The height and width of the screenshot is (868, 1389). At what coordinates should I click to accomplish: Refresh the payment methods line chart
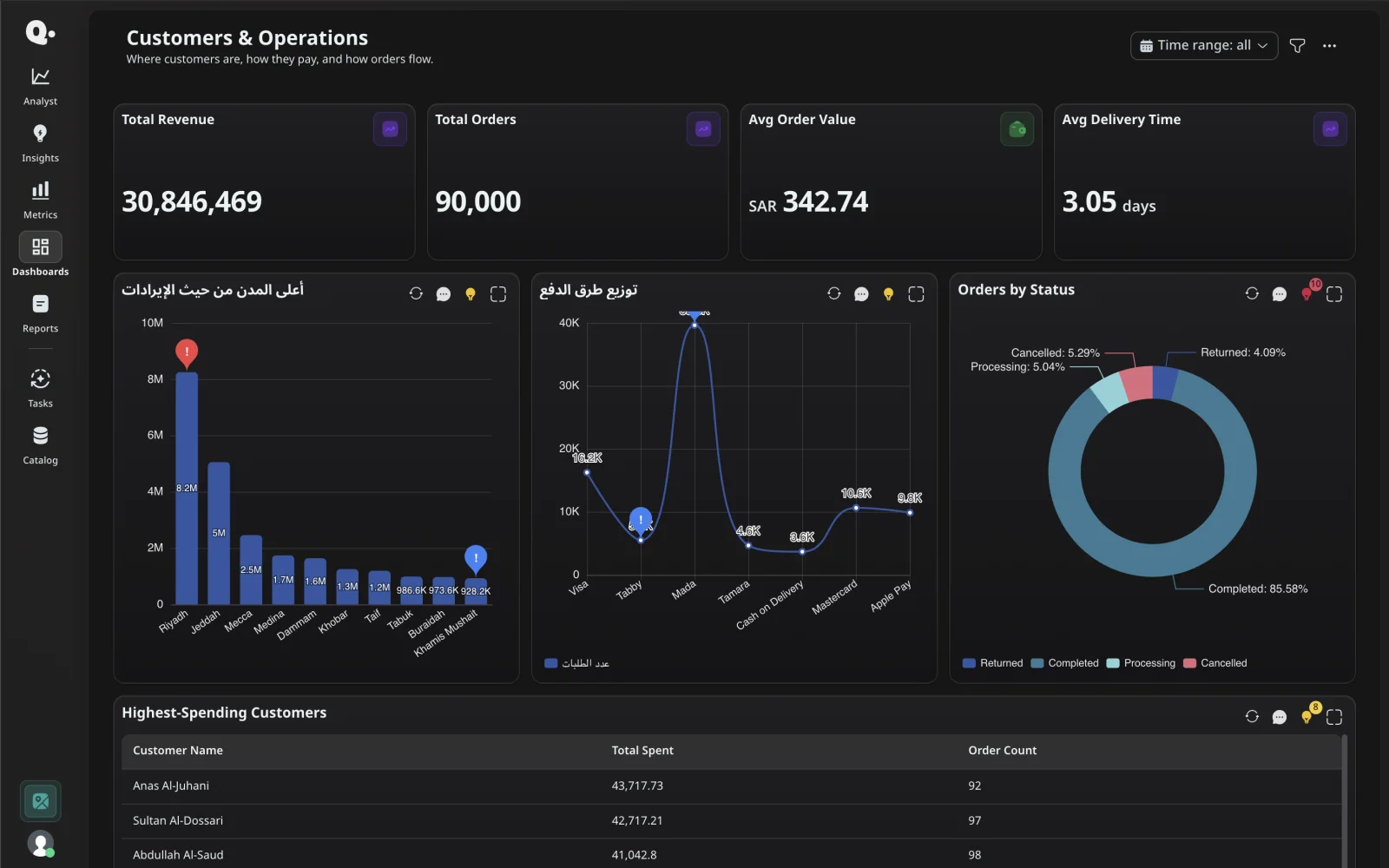point(834,293)
